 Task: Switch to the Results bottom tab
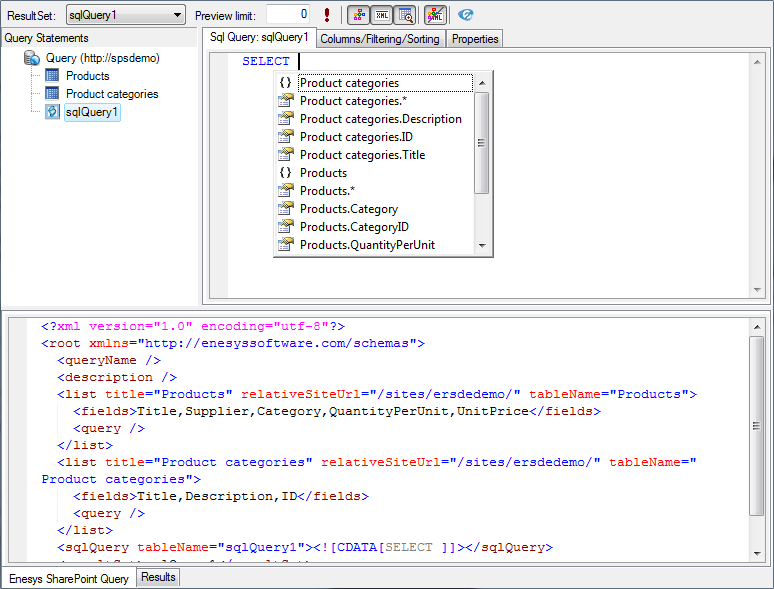158,577
